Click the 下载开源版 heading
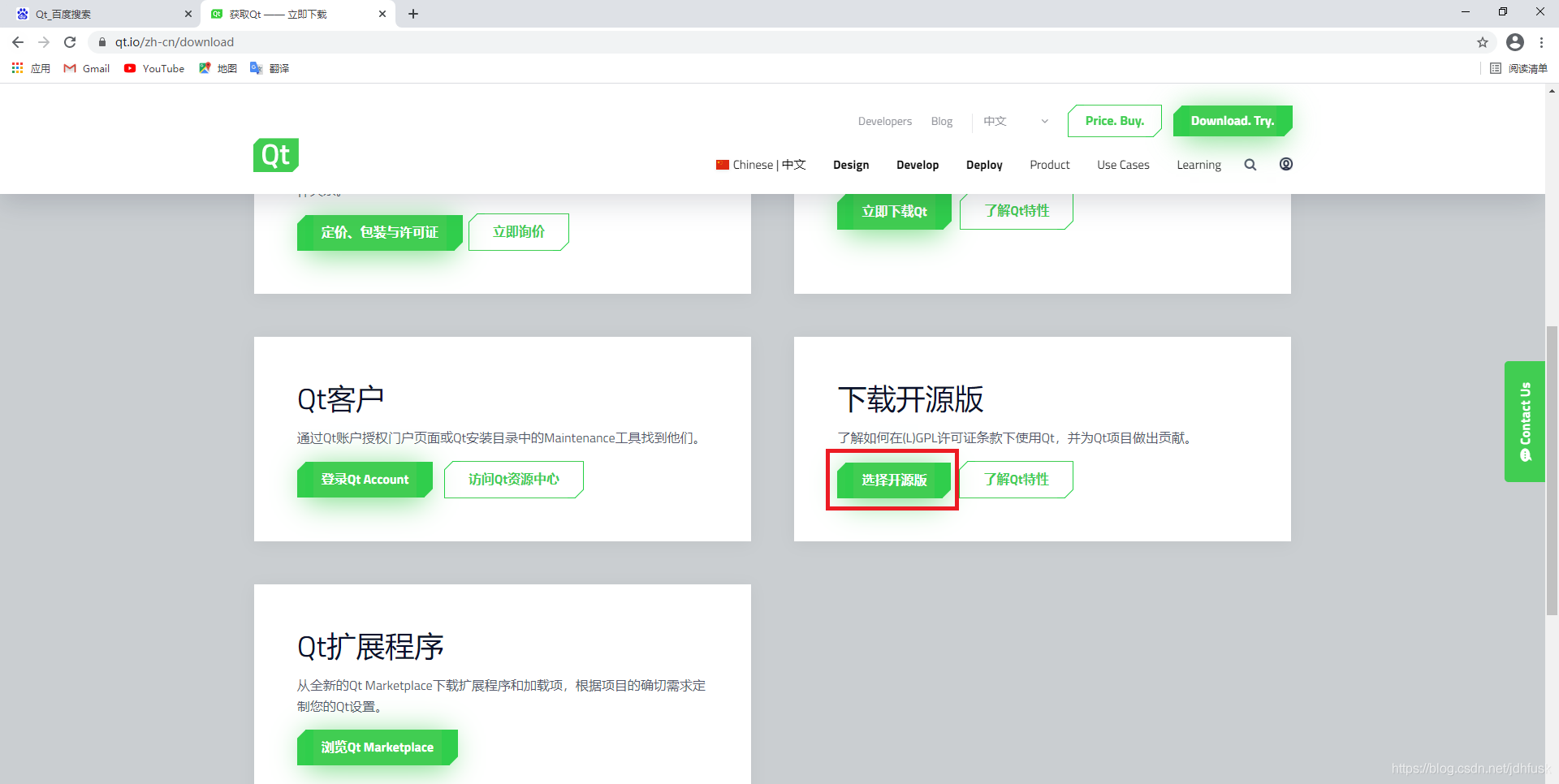 click(910, 399)
